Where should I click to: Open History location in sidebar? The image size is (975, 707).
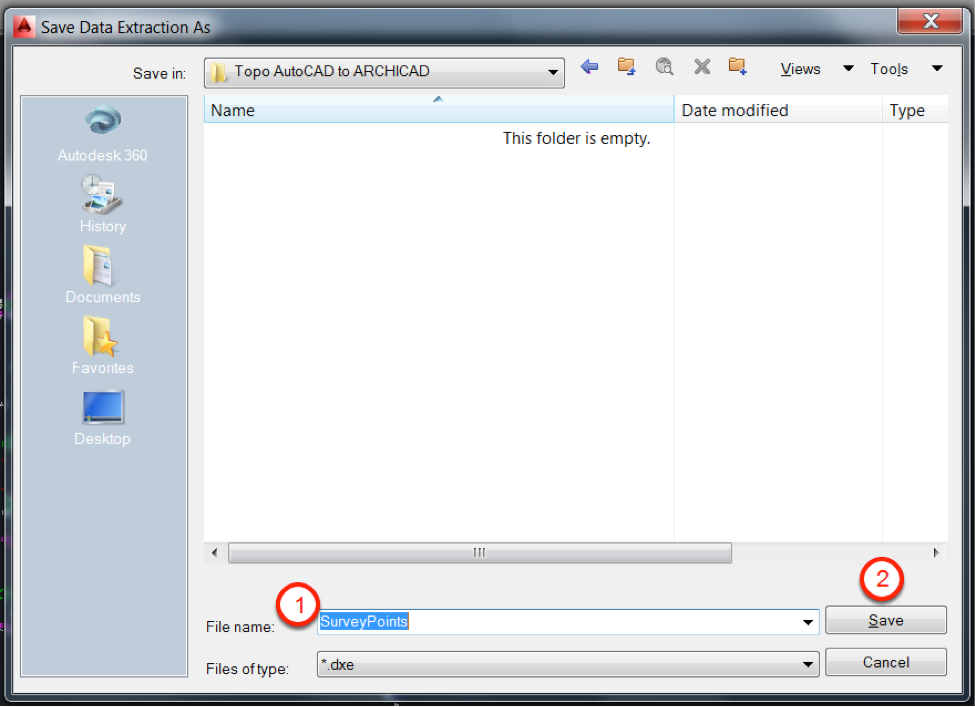(x=103, y=204)
